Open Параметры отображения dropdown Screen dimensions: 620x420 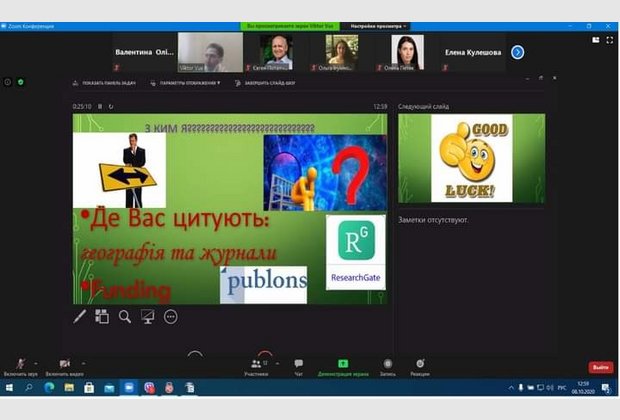pyautogui.click(x=185, y=83)
